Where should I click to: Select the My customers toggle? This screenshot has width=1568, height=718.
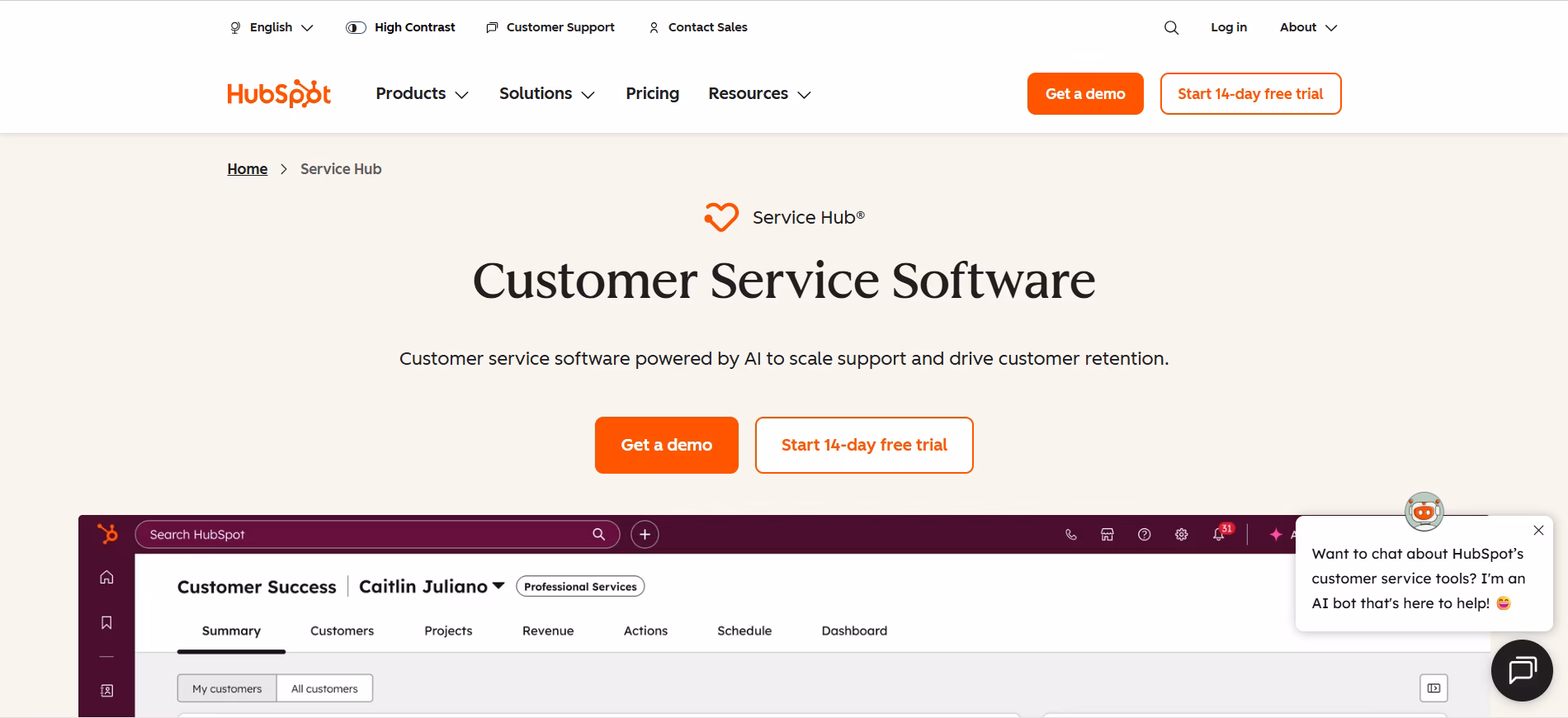click(227, 688)
